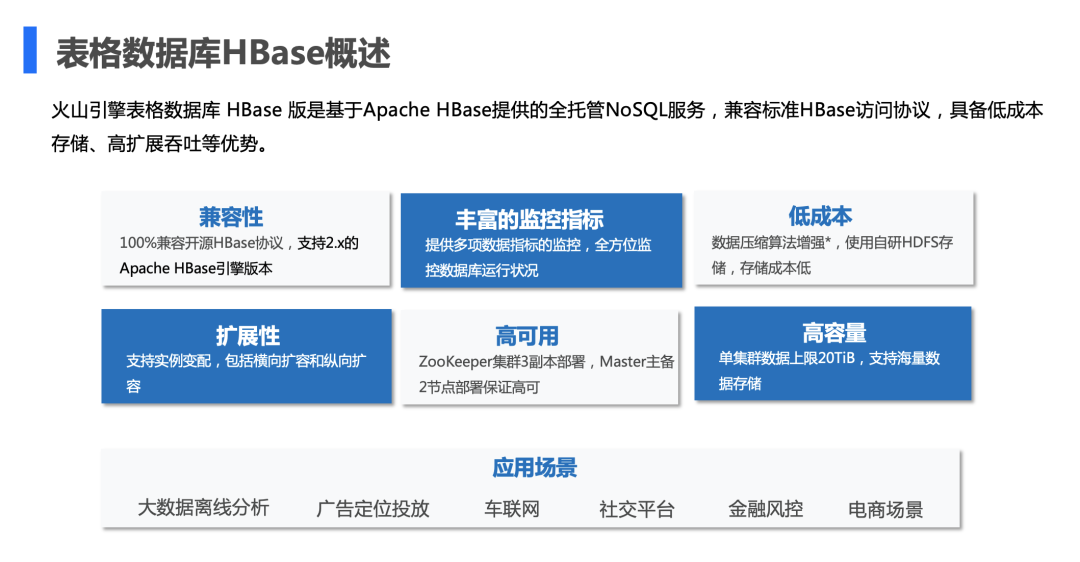Select the 丰富的监控指标 blue card
The height and width of the screenshot is (562, 1080).
click(541, 240)
